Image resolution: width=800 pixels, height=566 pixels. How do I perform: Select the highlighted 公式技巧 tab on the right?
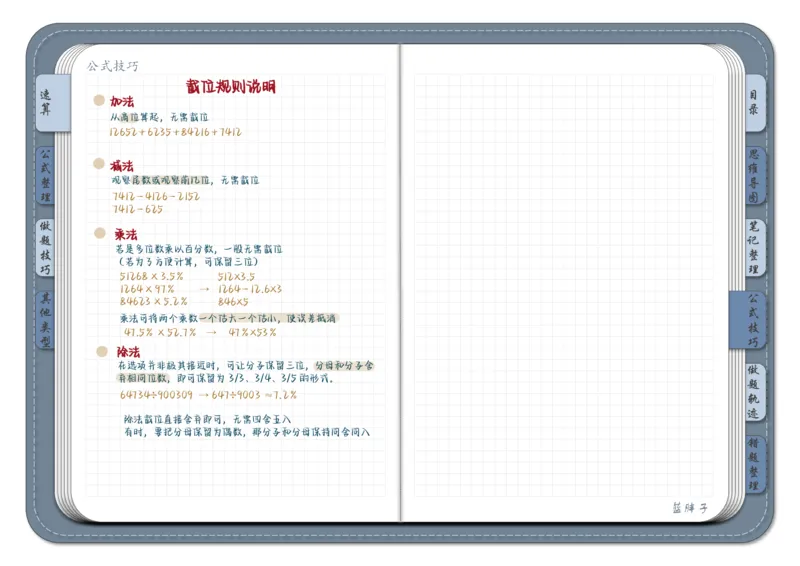tap(747, 320)
